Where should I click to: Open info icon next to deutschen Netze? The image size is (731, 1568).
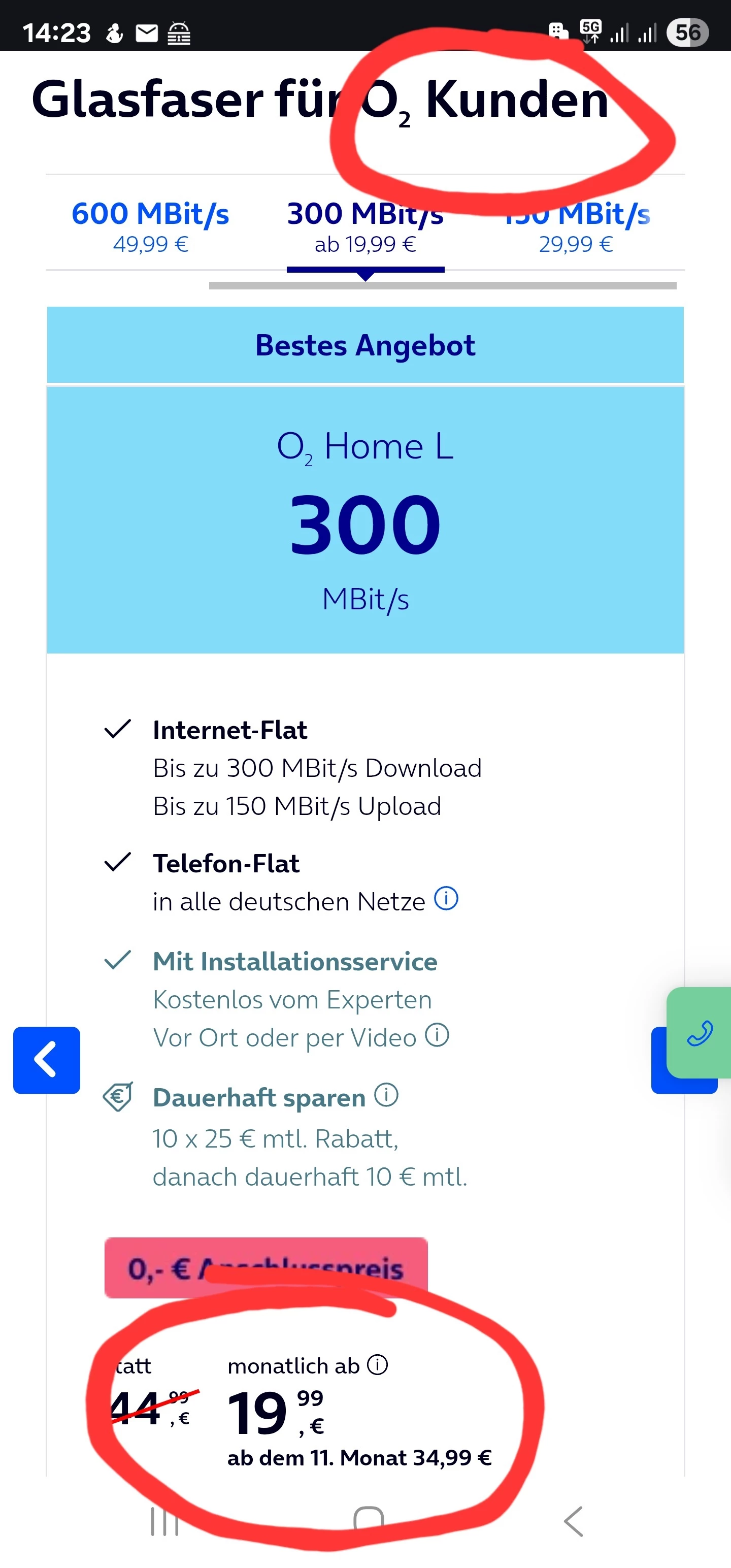point(446,898)
